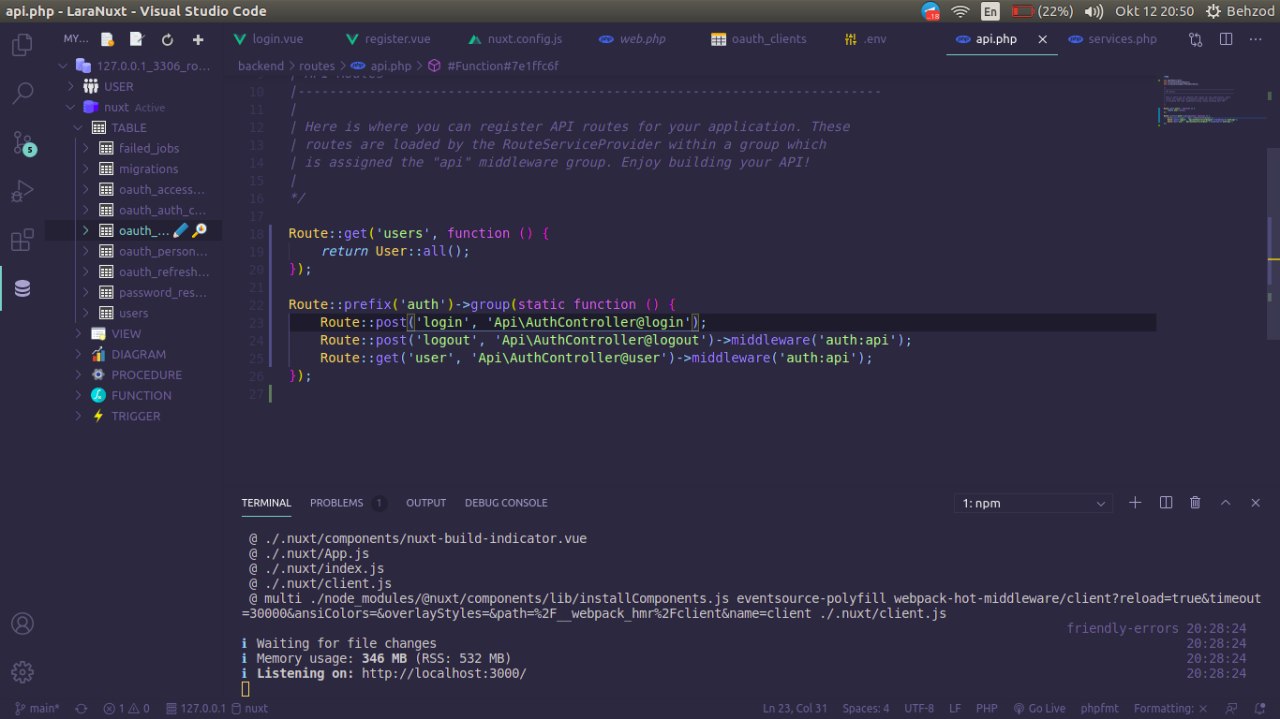
Task: Open the Explorer view in activity bar
Action: pyautogui.click(x=22, y=45)
